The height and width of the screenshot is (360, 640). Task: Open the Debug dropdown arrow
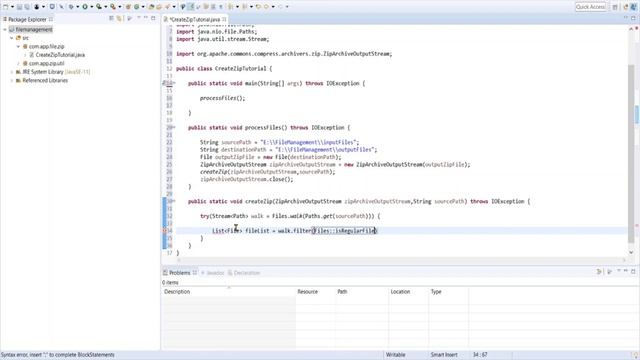pyautogui.click(x=78, y=7)
